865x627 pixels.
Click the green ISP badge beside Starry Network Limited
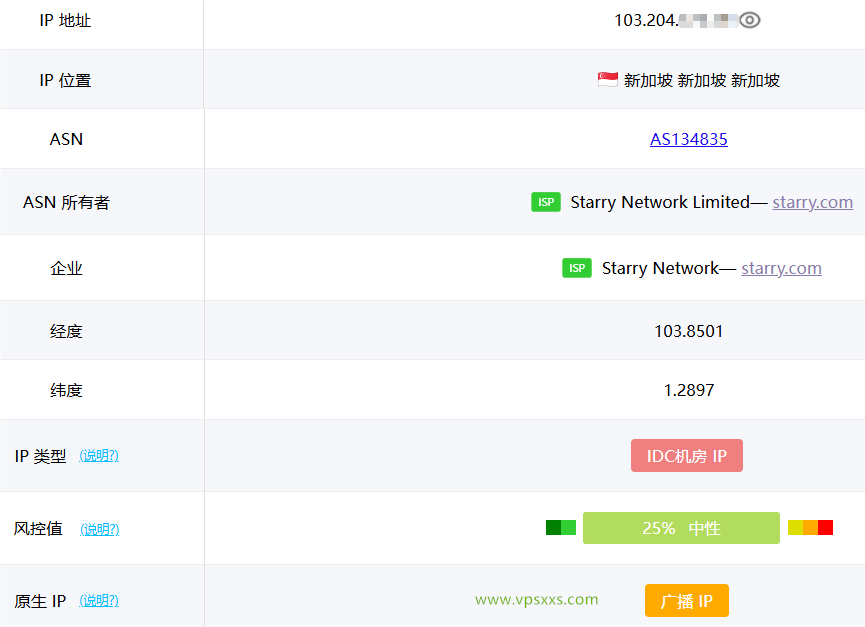(546, 201)
